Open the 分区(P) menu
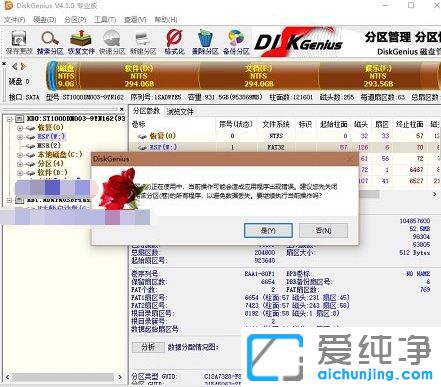 [75, 20]
